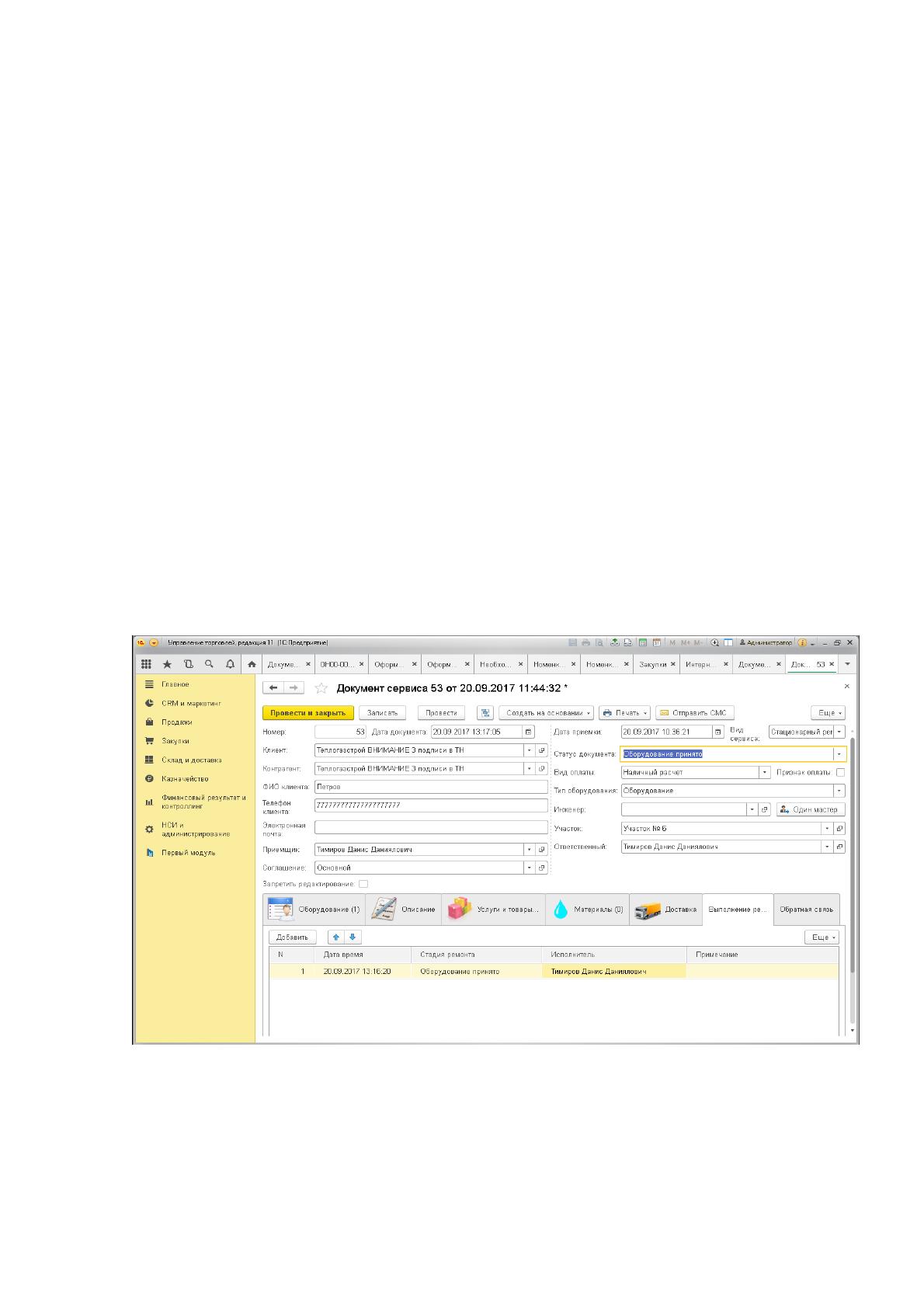924x1308 pixels.
Task: Open notifications bell icon
Action: click(230, 664)
